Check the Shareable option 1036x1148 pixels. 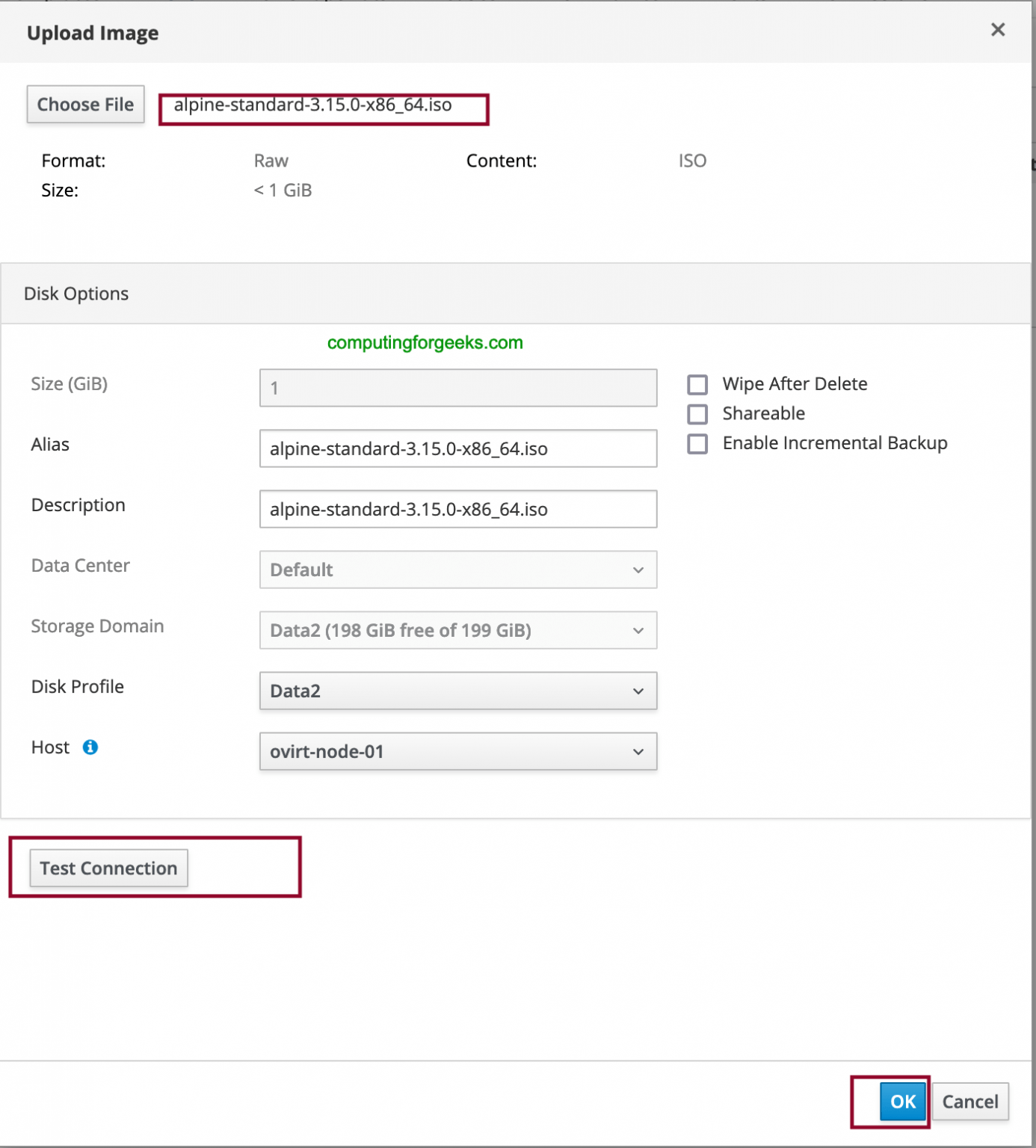(x=697, y=413)
